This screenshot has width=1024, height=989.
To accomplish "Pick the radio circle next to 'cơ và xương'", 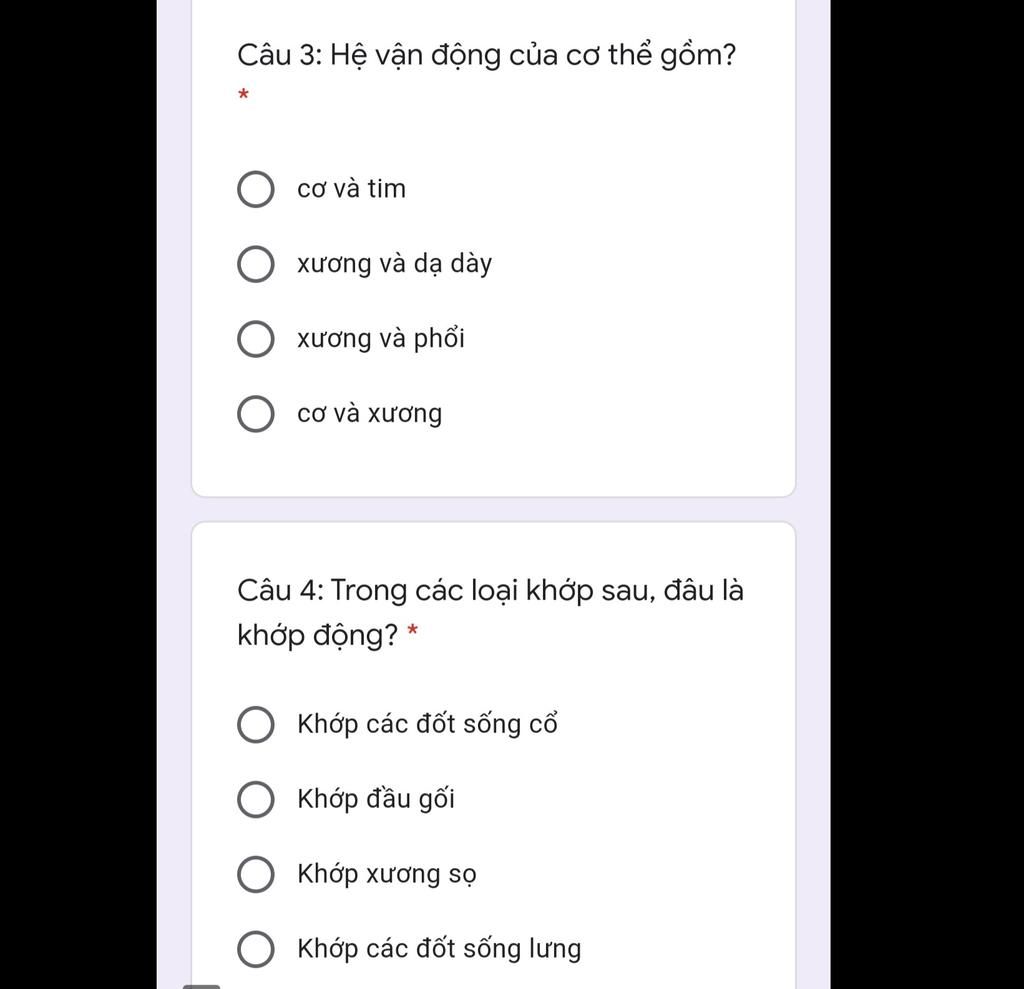I will point(255,413).
